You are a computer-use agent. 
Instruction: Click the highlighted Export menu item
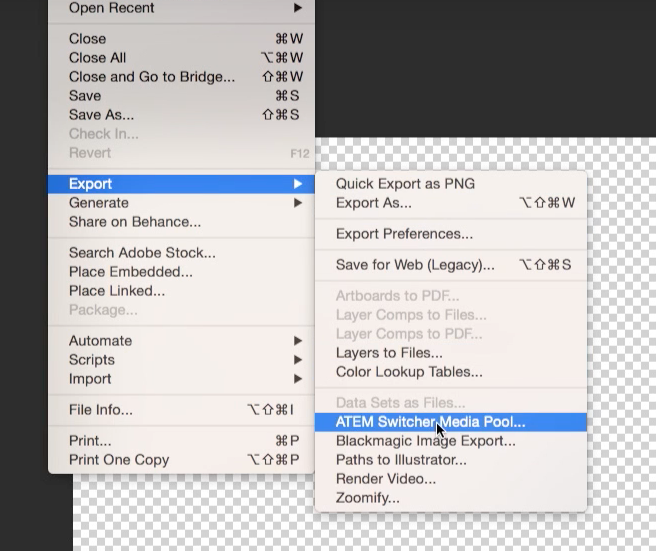pyautogui.click(x=181, y=184)
